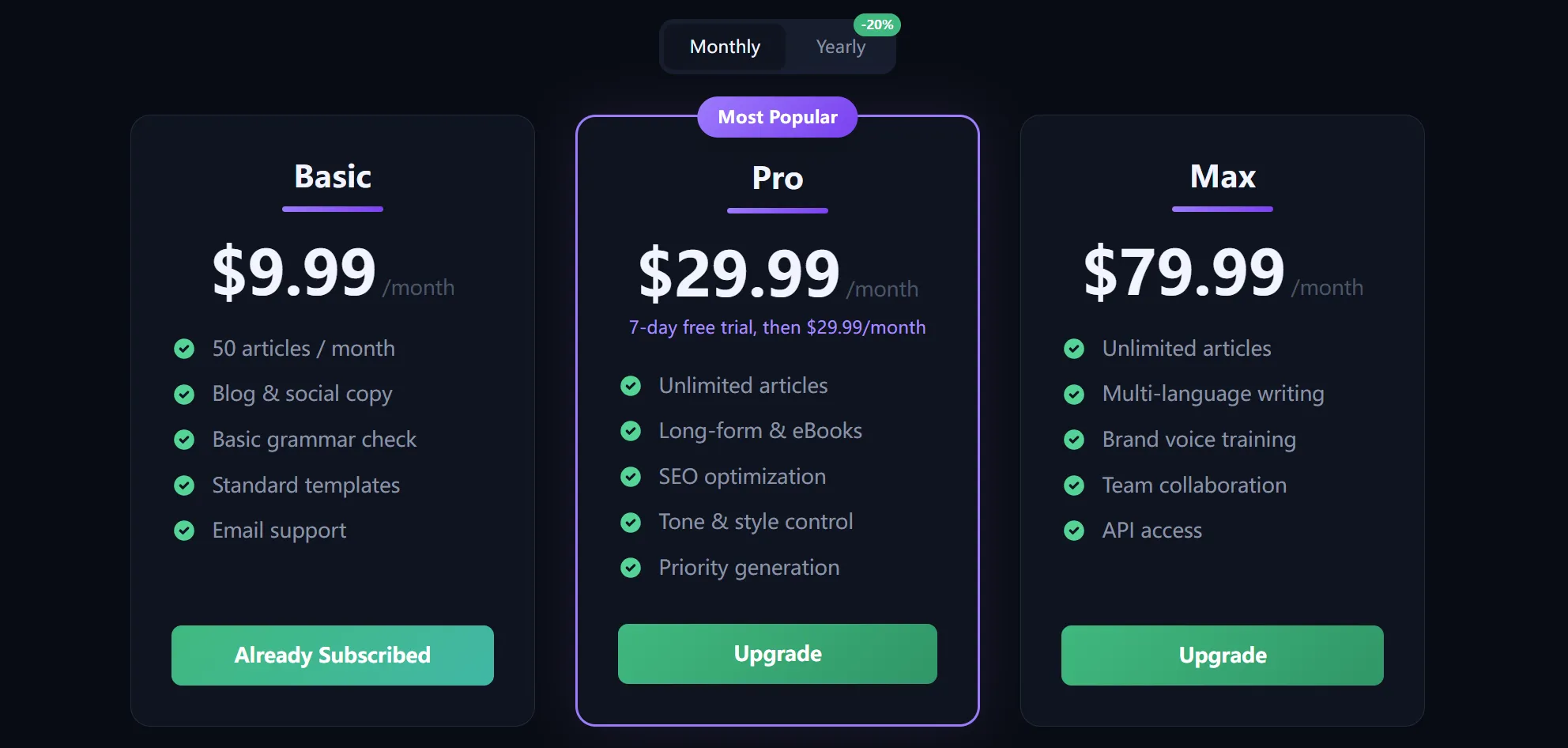Open the Pro plan's free trial note
The width and height of the screenshot is (1568, 748).
pyautogui.click(x=777, y=327)
